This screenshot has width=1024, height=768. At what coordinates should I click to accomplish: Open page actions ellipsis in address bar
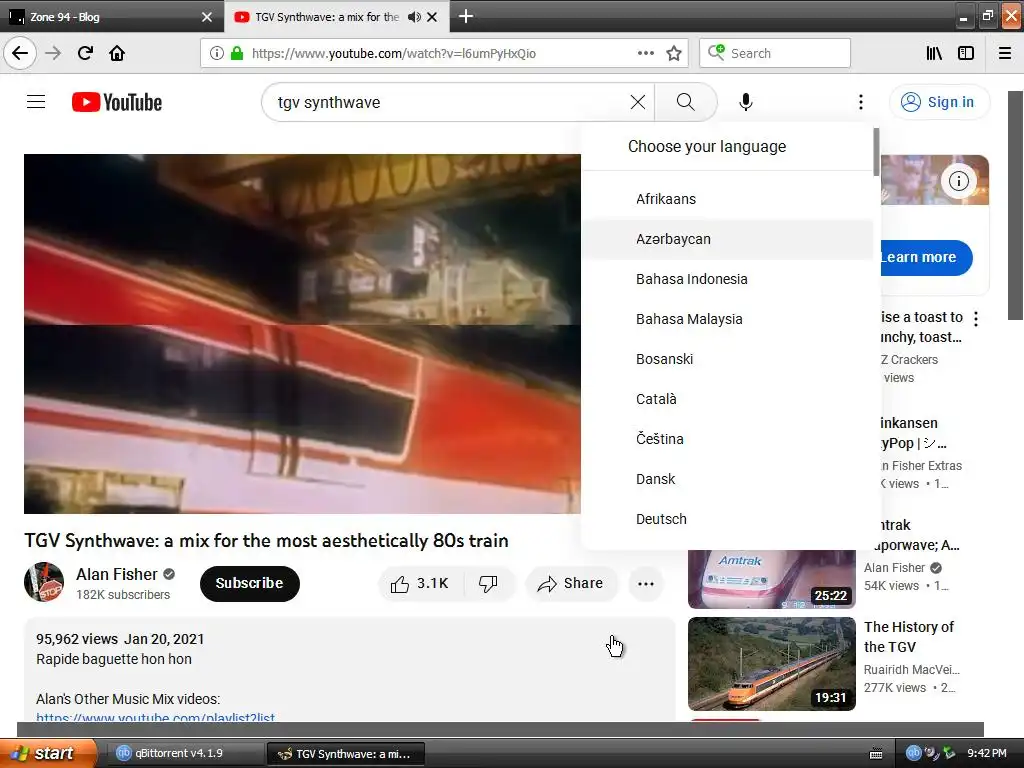(x=645, y=53)
